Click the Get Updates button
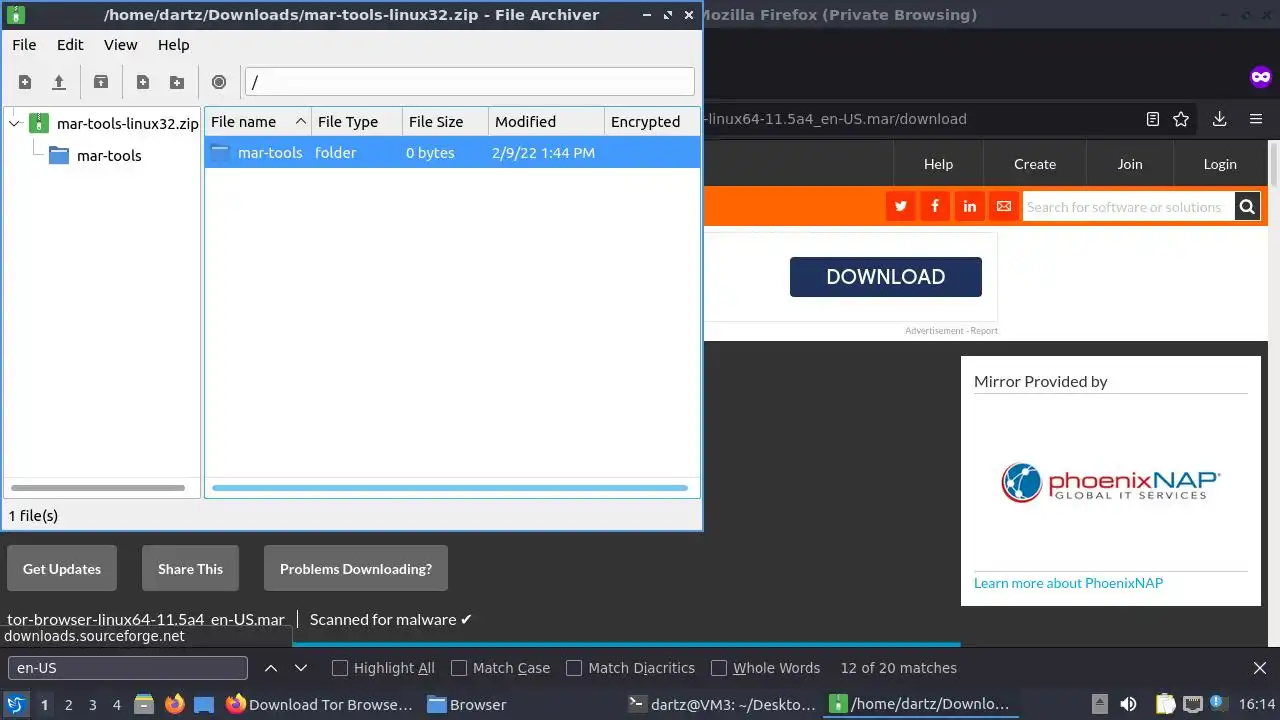Viewport: 1280px width, 720px height. pyautogui.click(x=62, y=568)
